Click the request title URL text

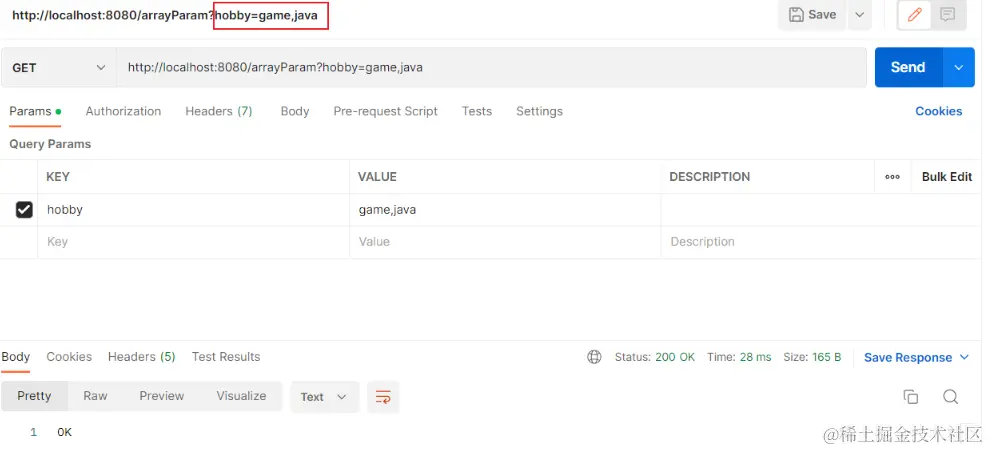pos(165,15)
